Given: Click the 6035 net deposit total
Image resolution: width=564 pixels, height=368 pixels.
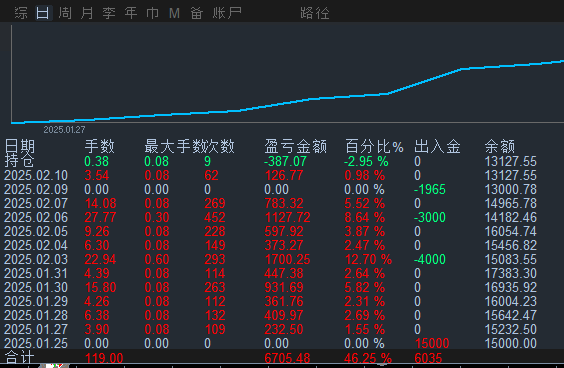Looking at the screenshot, I should click(x=428, y=358).
